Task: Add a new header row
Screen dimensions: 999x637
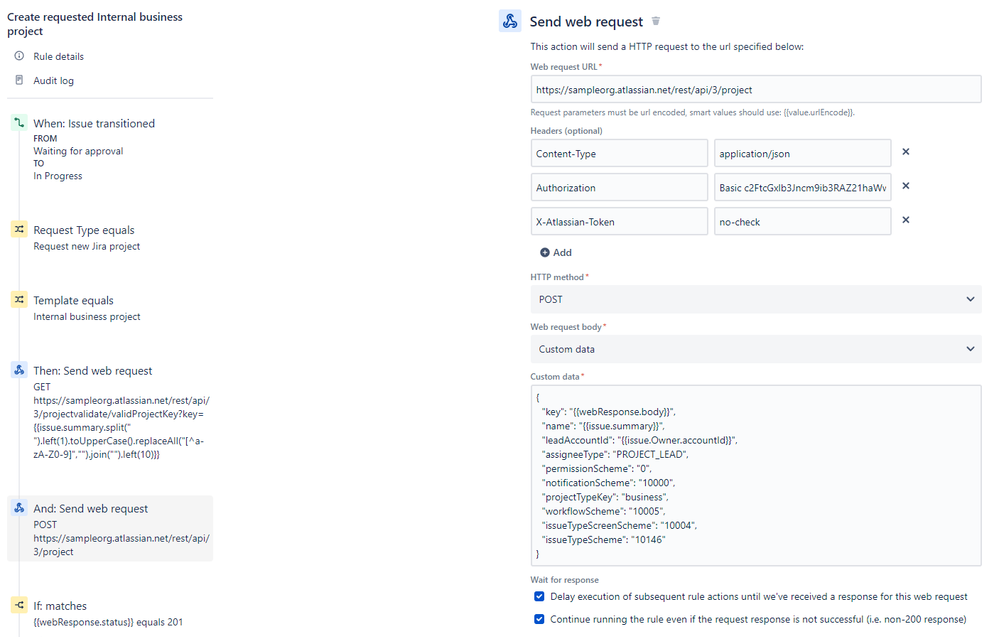Action: (556, 252)
